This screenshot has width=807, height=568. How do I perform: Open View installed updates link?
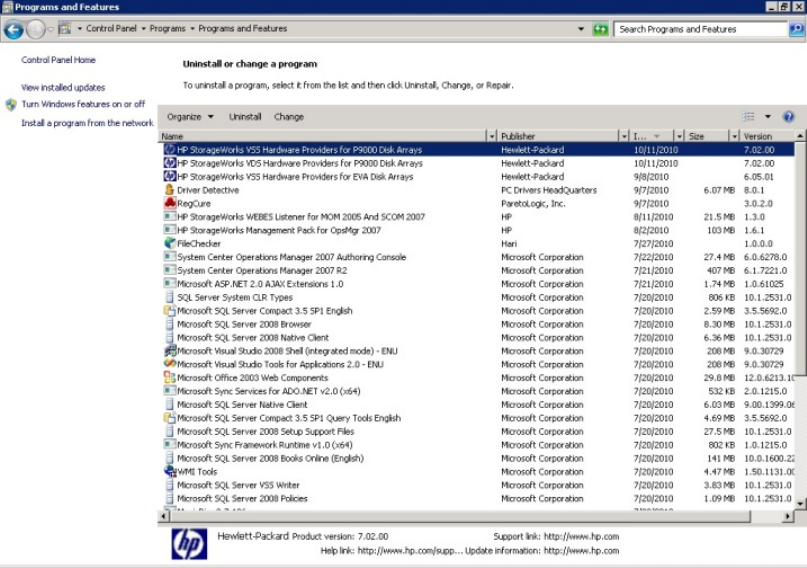(x=63, y=88)
